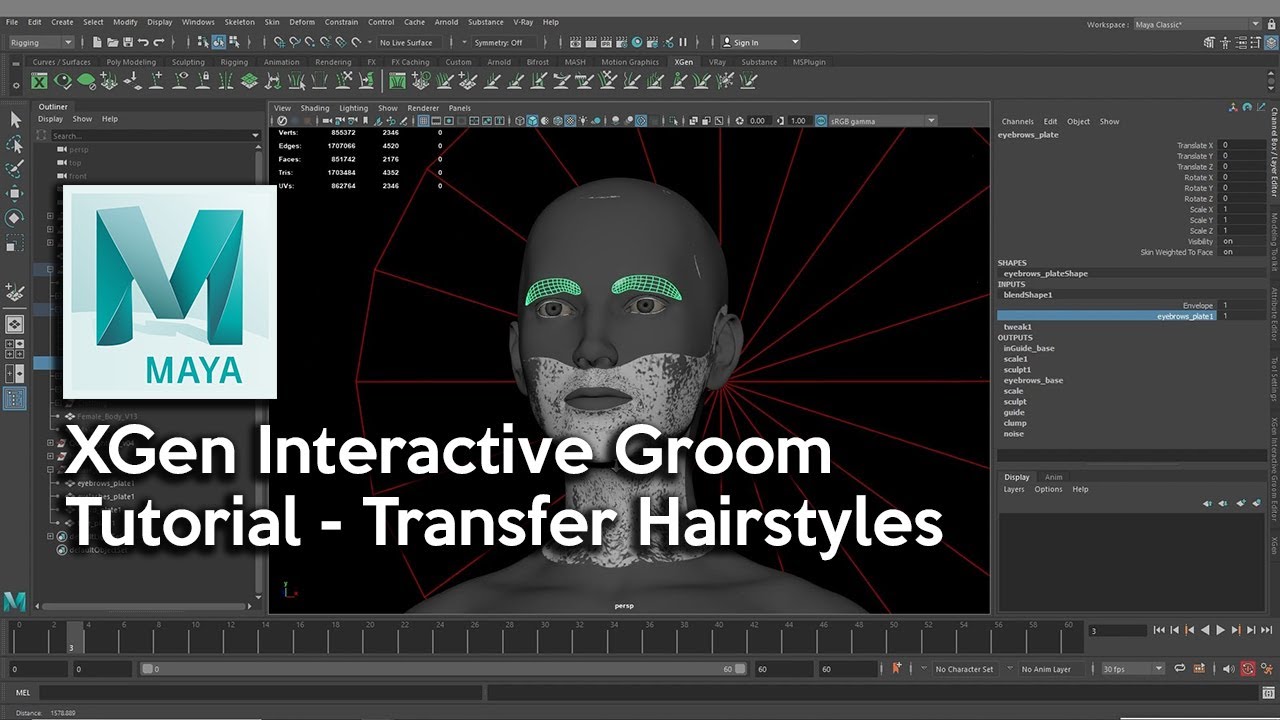This screenshot has width=1280, height=720.
Task: Select by object type icon
Action: pyautogui.click(x=218, y=42)
